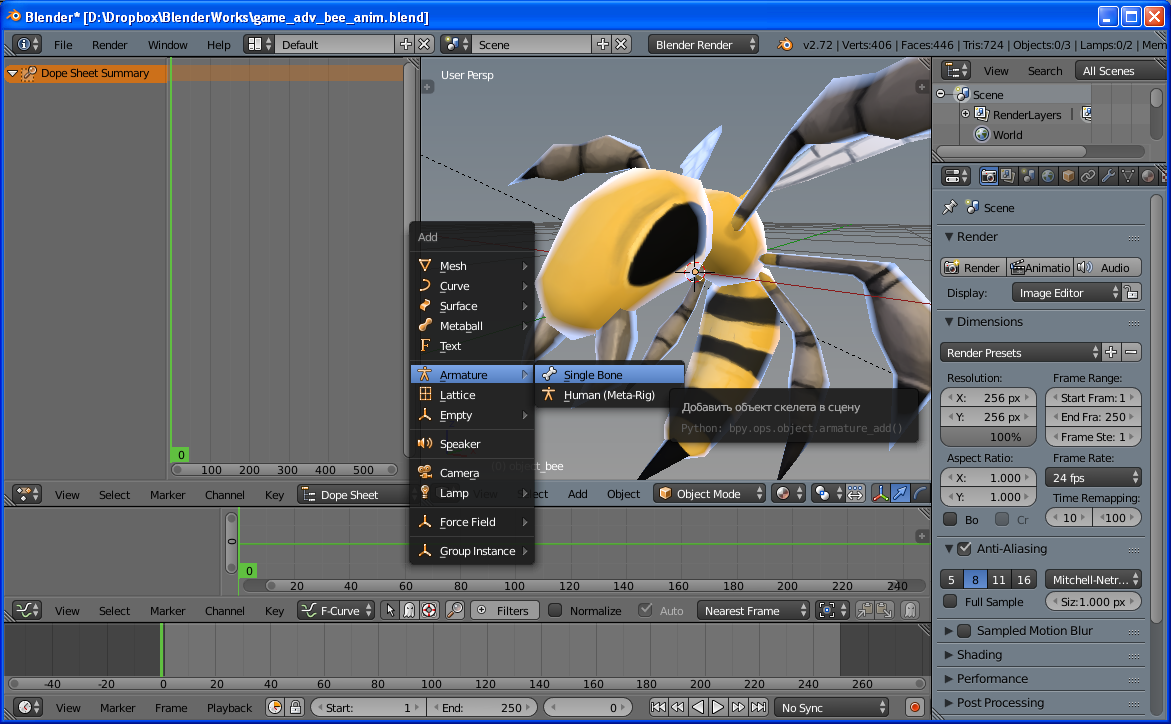Click the Filters button in F-Curve header
The image size is (1171, 724).
(x=503, y=610)
